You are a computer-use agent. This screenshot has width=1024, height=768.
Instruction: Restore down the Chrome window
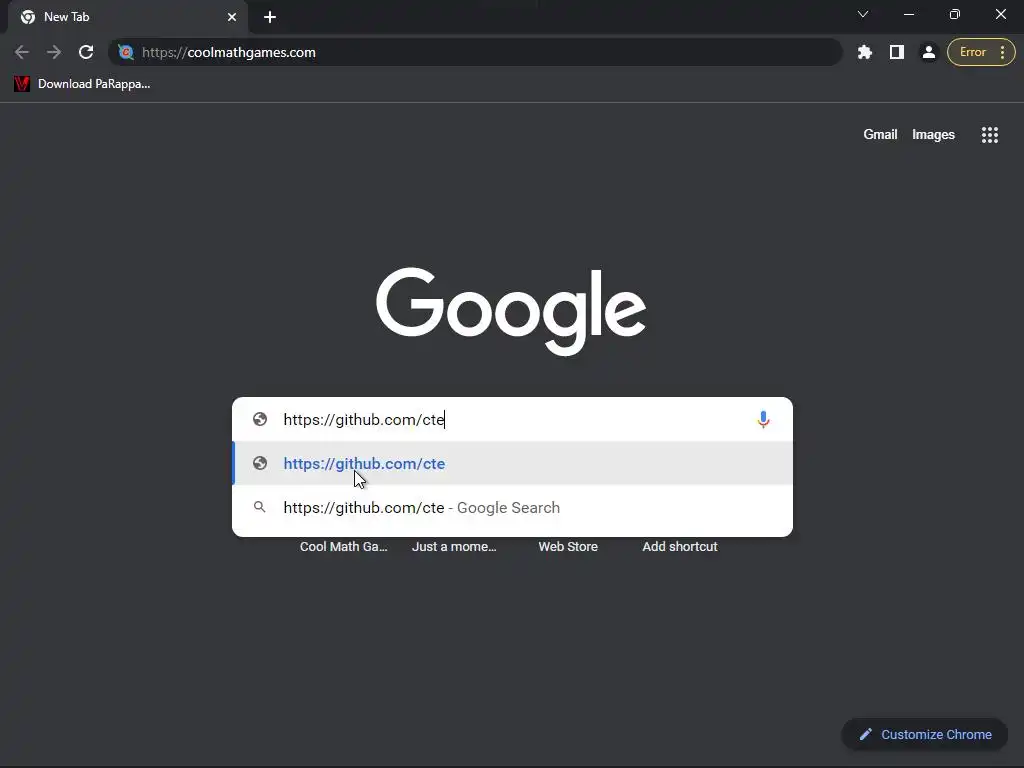click(x=955, y=14)
